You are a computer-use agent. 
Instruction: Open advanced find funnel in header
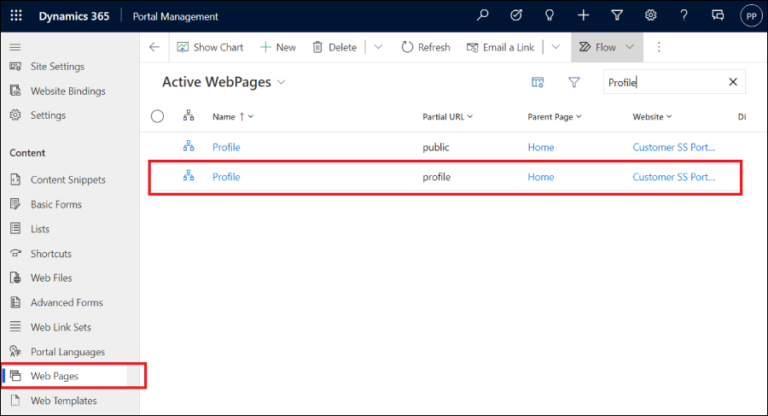pos(616,16)
